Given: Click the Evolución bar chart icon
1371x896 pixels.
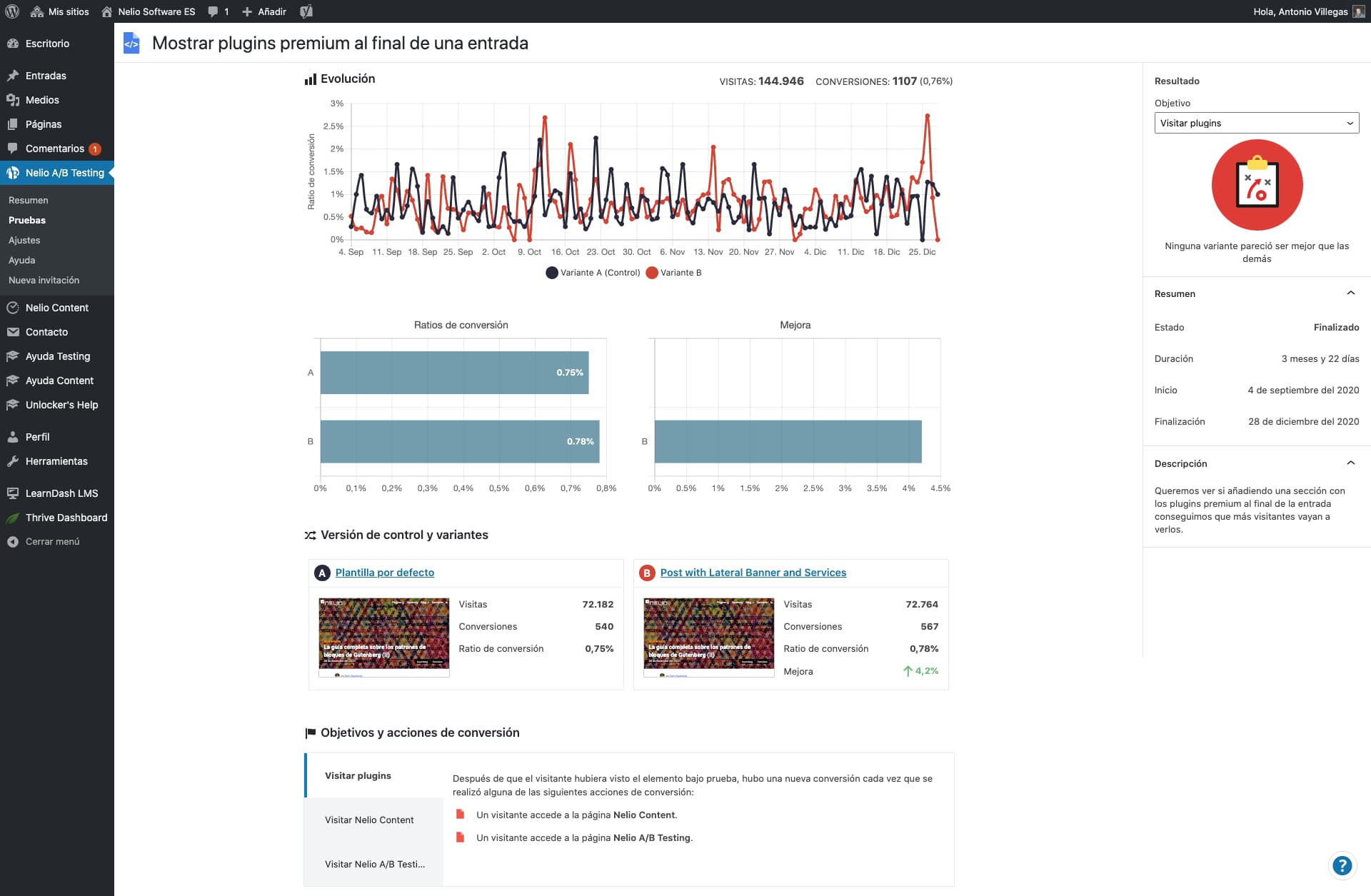Looking at the screenshot, I should (x=310, y=79).
